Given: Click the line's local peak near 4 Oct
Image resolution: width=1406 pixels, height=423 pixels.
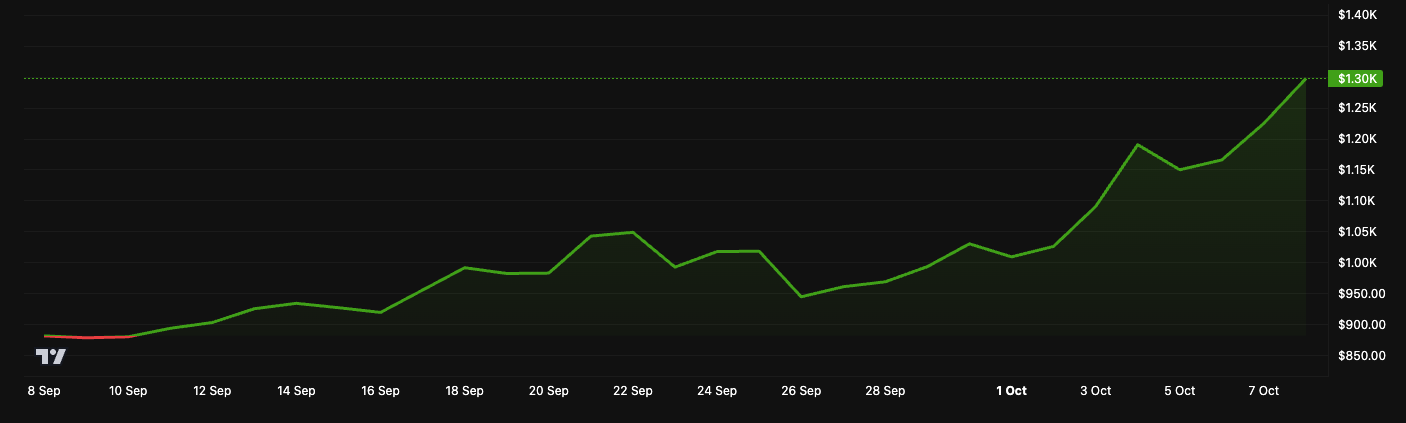Looking at the screenshot, I should pyautogui.click(x=1137, y=145).
